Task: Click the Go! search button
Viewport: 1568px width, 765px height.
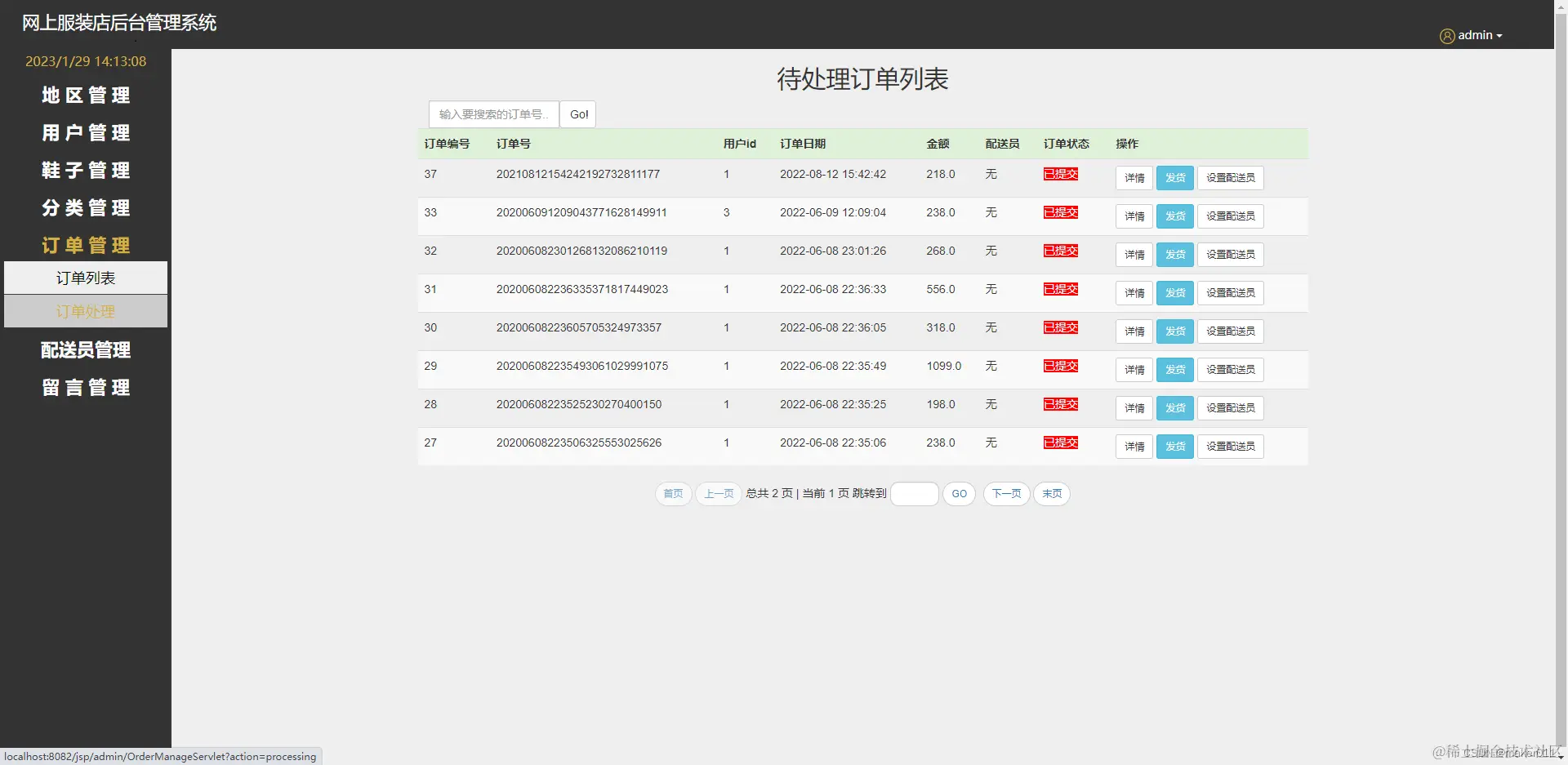Action: (x=579, y=114)
